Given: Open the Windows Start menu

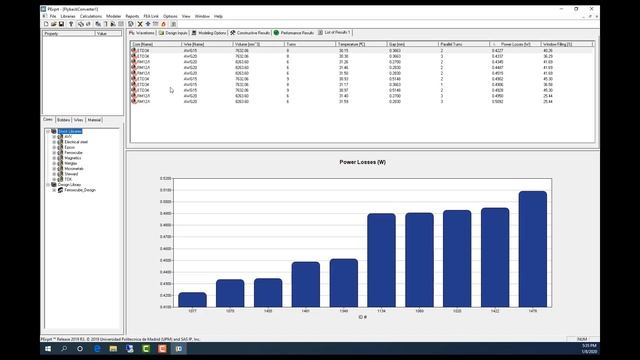Looking at the screenshot, I should coord(48,349).
